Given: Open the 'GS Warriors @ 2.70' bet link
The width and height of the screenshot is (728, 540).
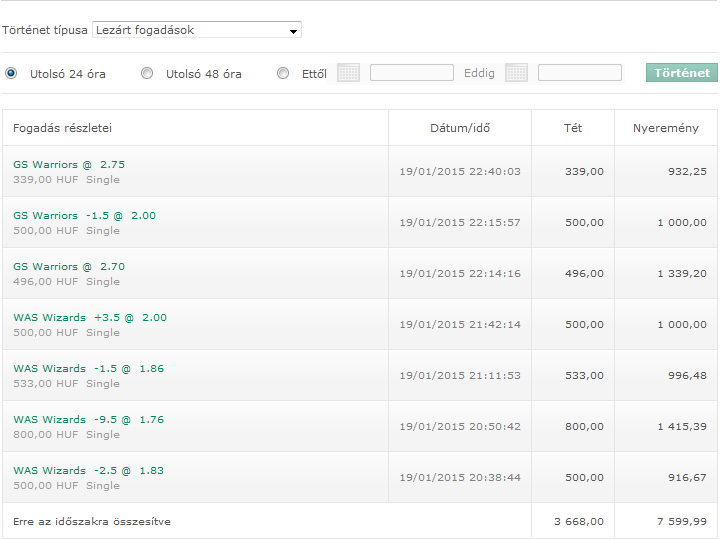Looking at the screenshot, I should 69,267.
